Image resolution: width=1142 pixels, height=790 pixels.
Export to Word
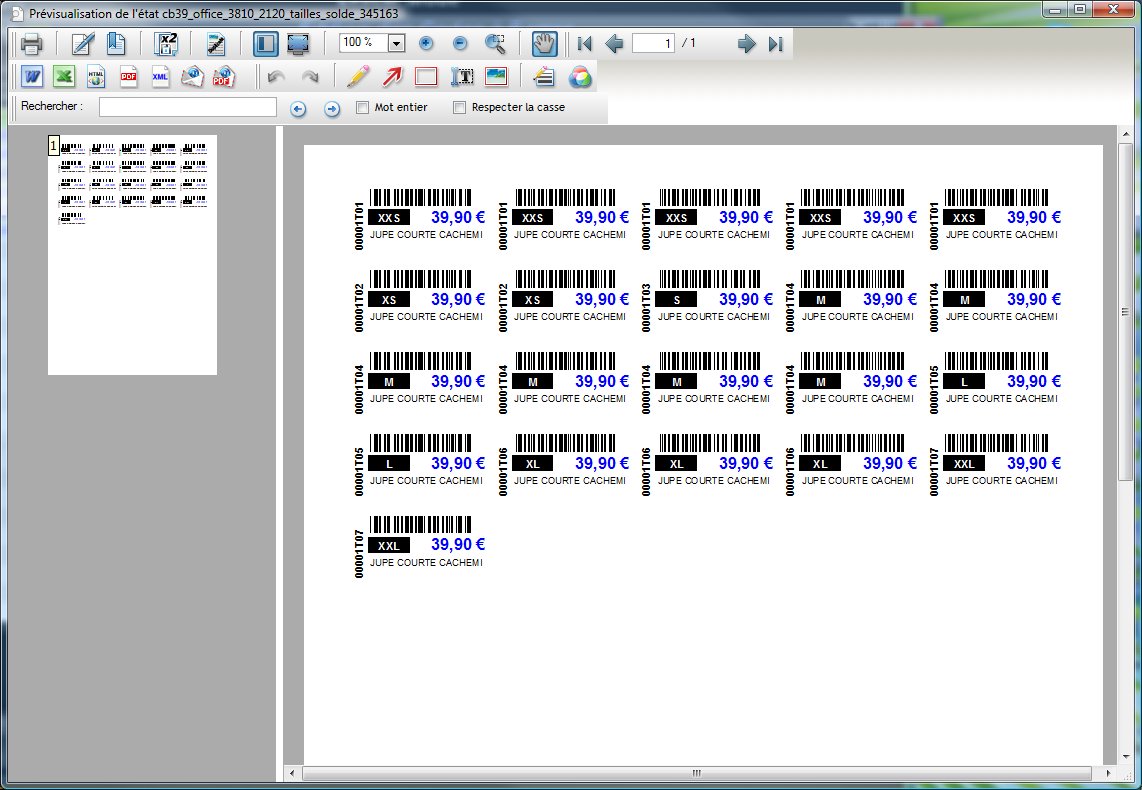(32, 76)
